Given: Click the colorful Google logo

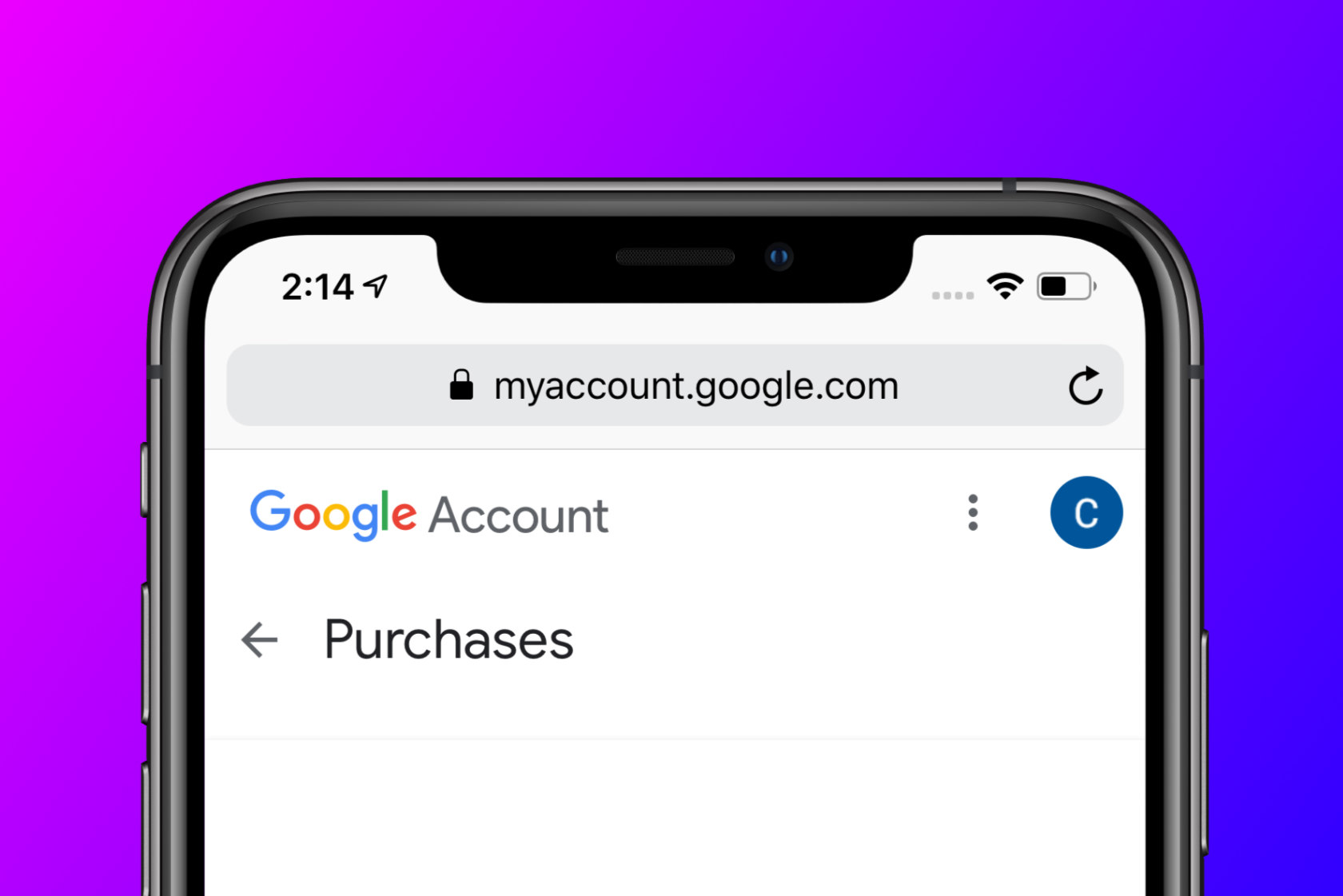Looking at the screenshot, I should point(333,515).
